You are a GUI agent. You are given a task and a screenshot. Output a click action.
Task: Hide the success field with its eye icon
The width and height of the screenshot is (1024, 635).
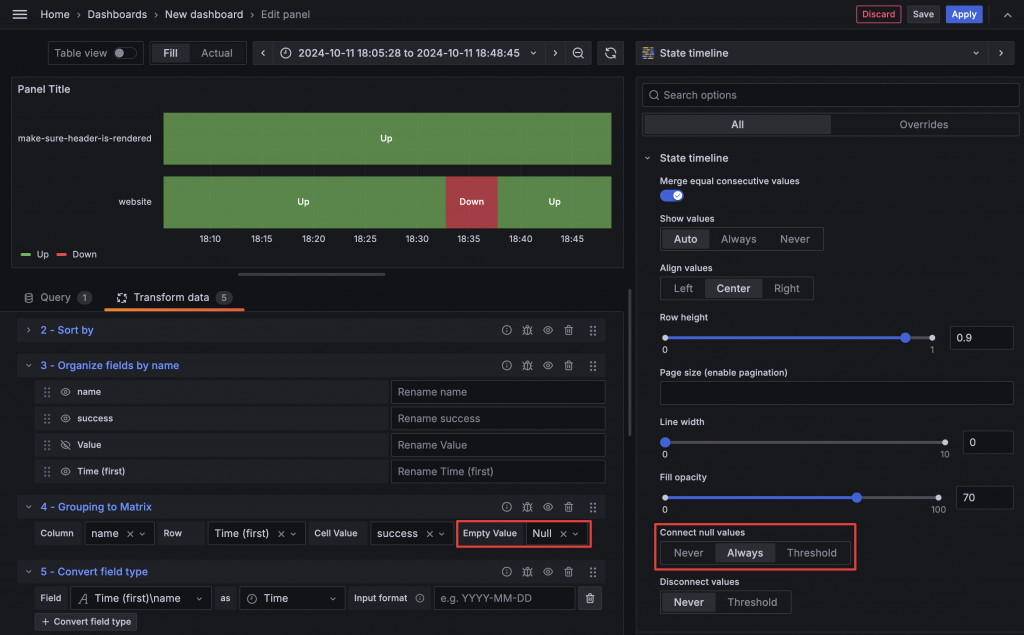pos(65,418)
